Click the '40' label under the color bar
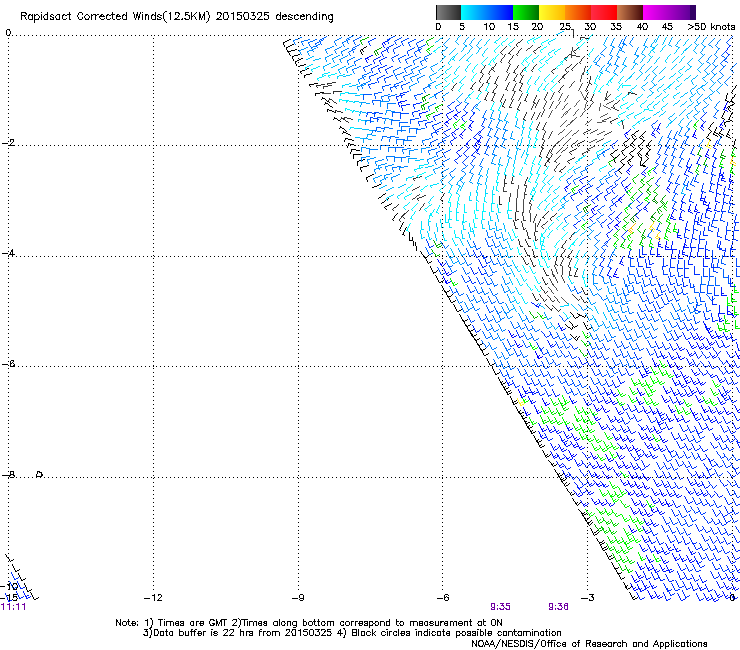The image size is (740, 650). [x=642, y=26]
